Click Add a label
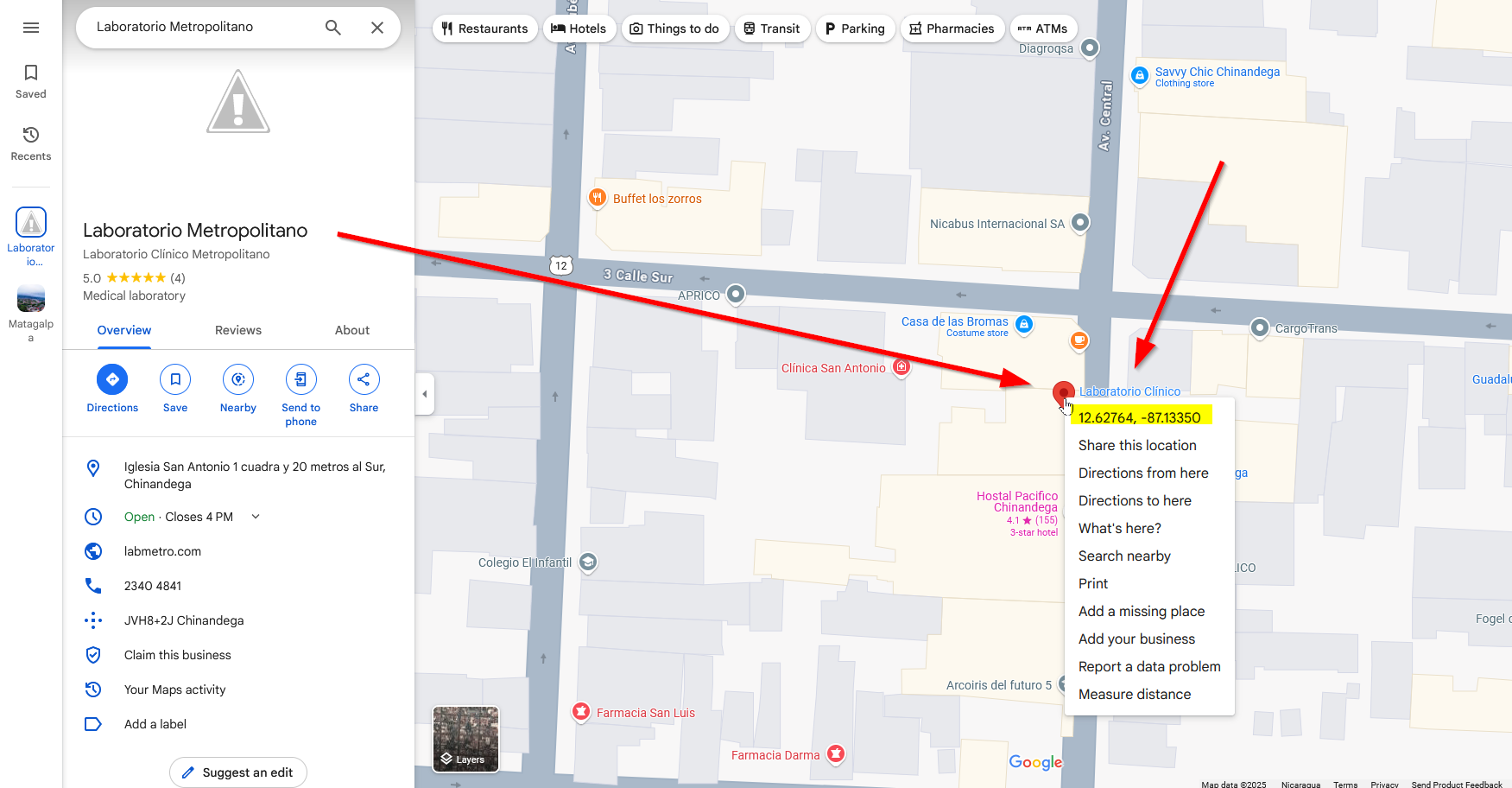 click(x=155, y=724)
